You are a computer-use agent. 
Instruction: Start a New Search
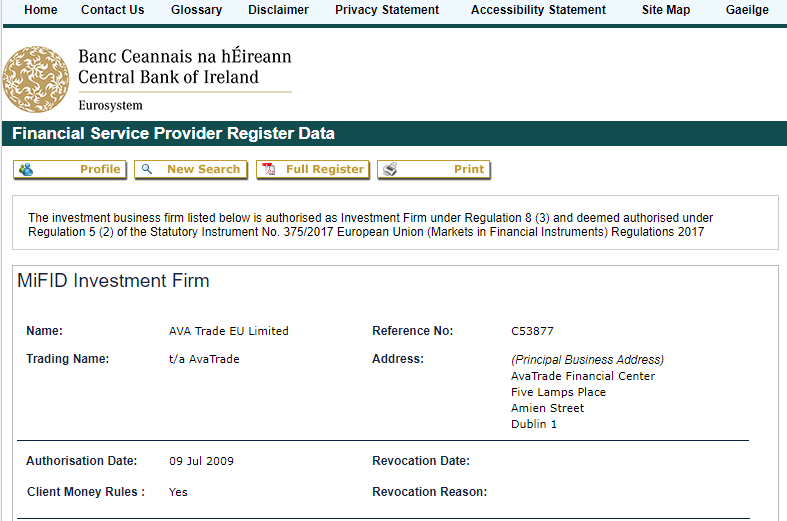click(203, 170)
